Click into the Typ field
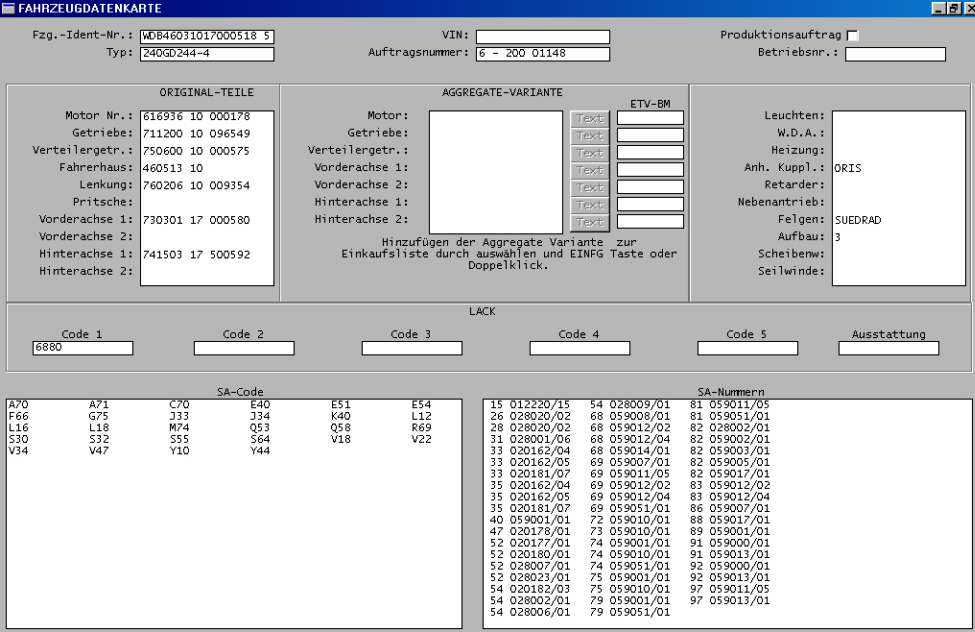Image resolution: width=975 pixels, height=632 pixels. (x=207, y=54)
